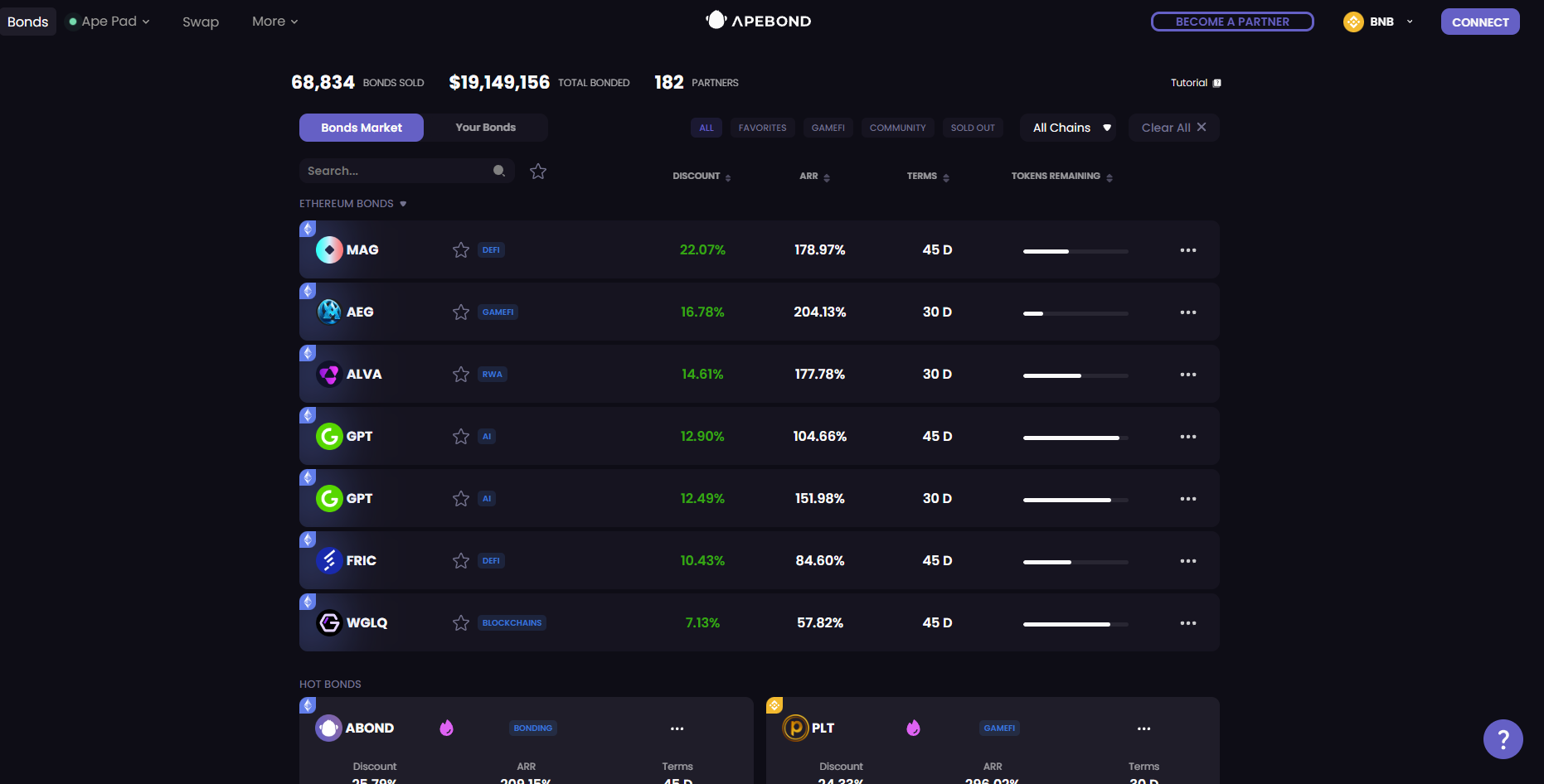Favorite the 12.90% GPT bond with star

click(461, 436)
